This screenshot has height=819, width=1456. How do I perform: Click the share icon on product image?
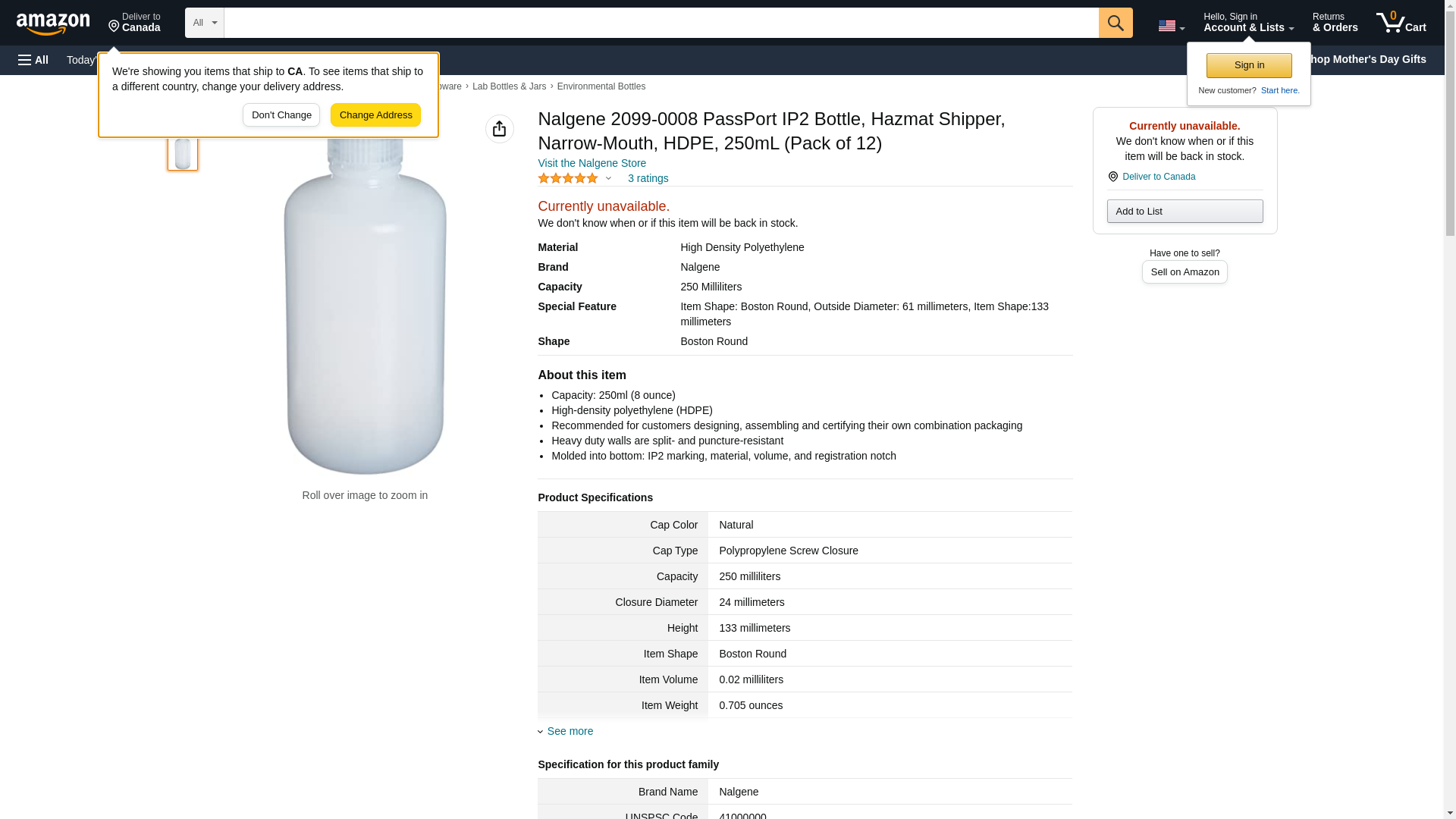click(x=499, y=129)
